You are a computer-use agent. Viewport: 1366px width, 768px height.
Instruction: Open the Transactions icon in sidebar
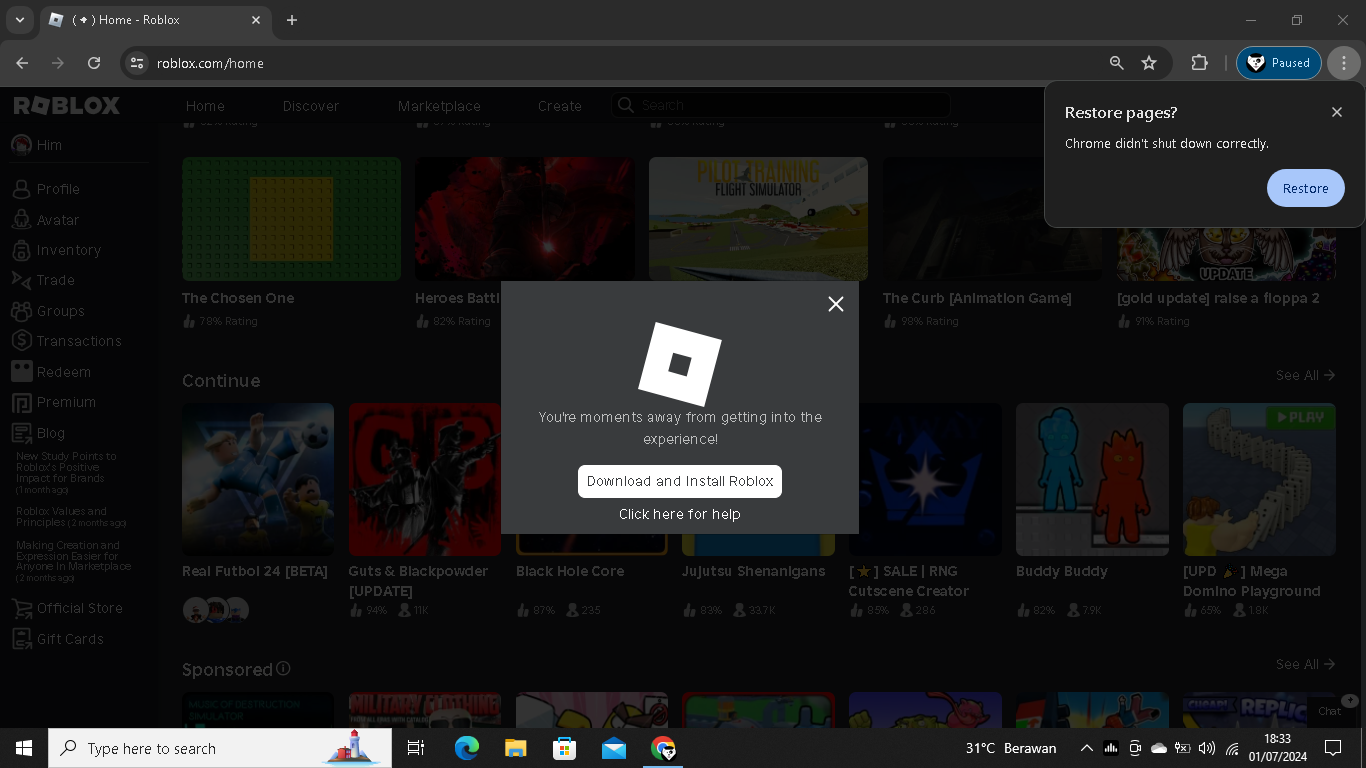(21, 341)
